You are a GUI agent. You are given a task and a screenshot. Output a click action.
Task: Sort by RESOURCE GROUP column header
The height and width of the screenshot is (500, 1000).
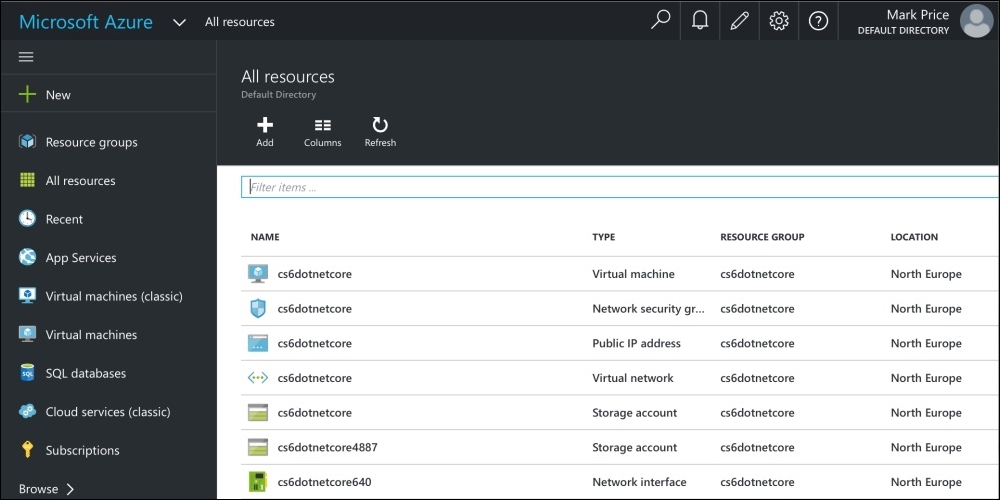tap(762, 237)
